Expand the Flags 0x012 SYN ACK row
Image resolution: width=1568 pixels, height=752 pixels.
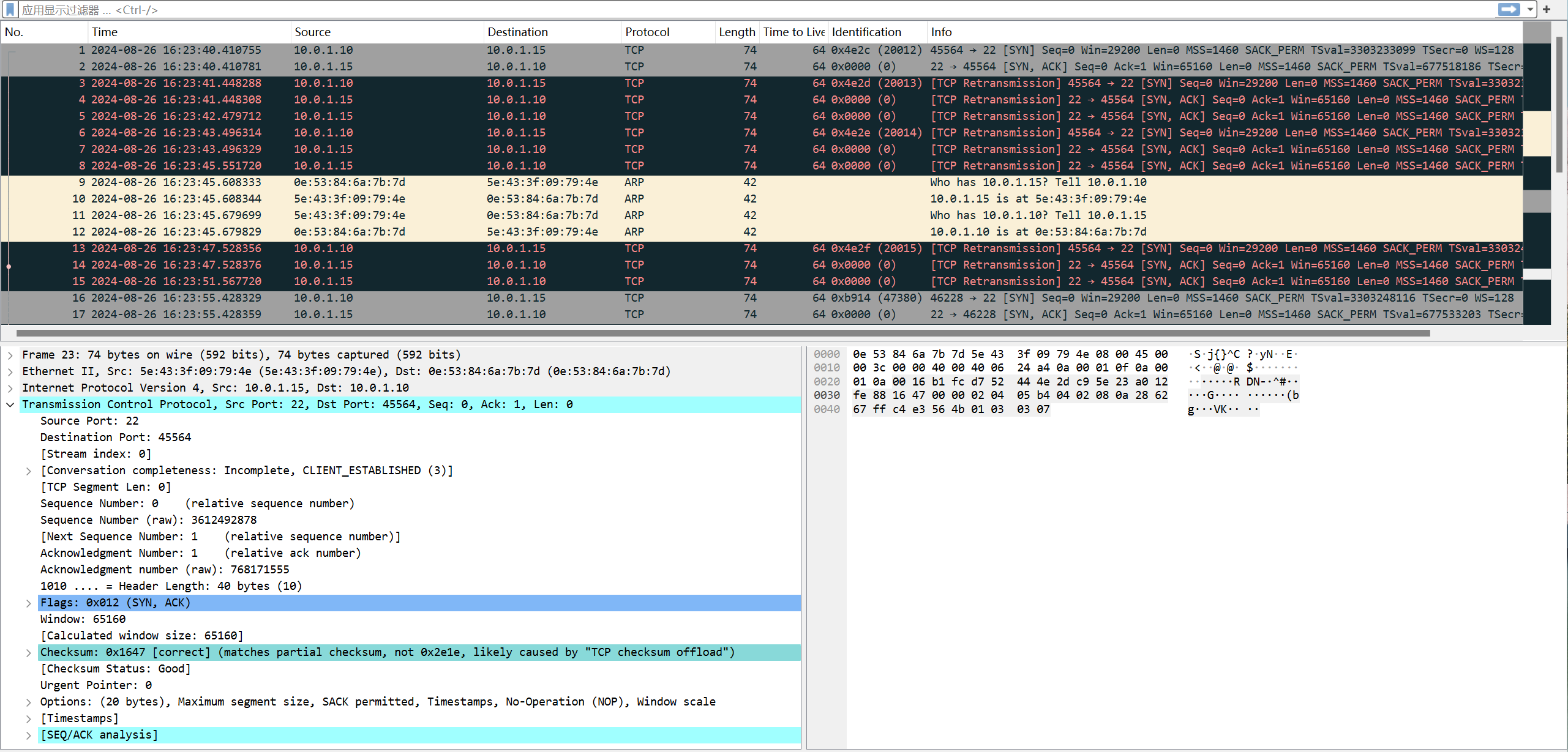click(x=29, y=603)
